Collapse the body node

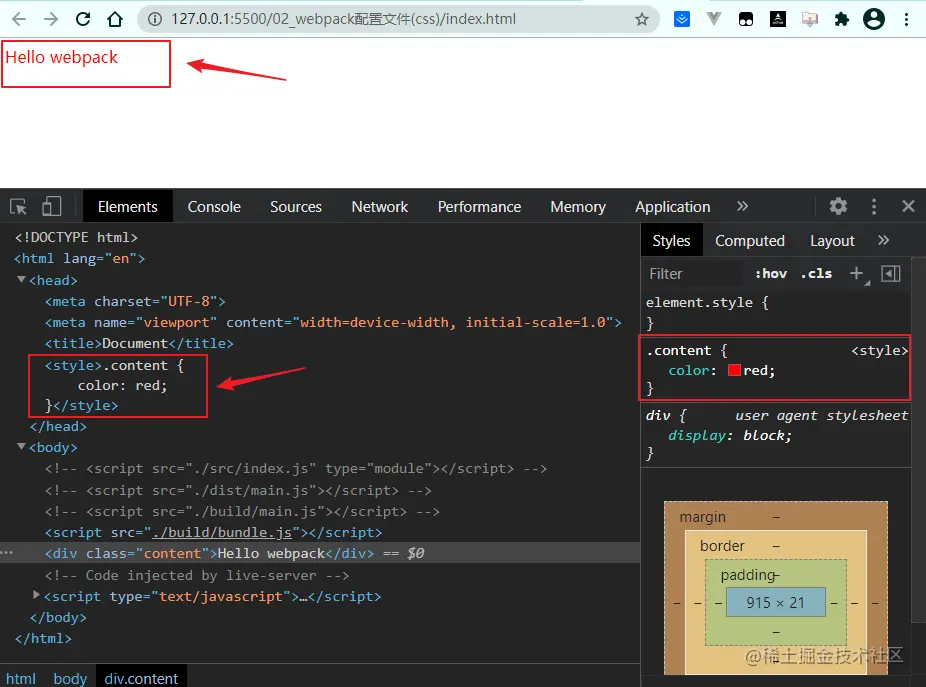pos(21,447)
